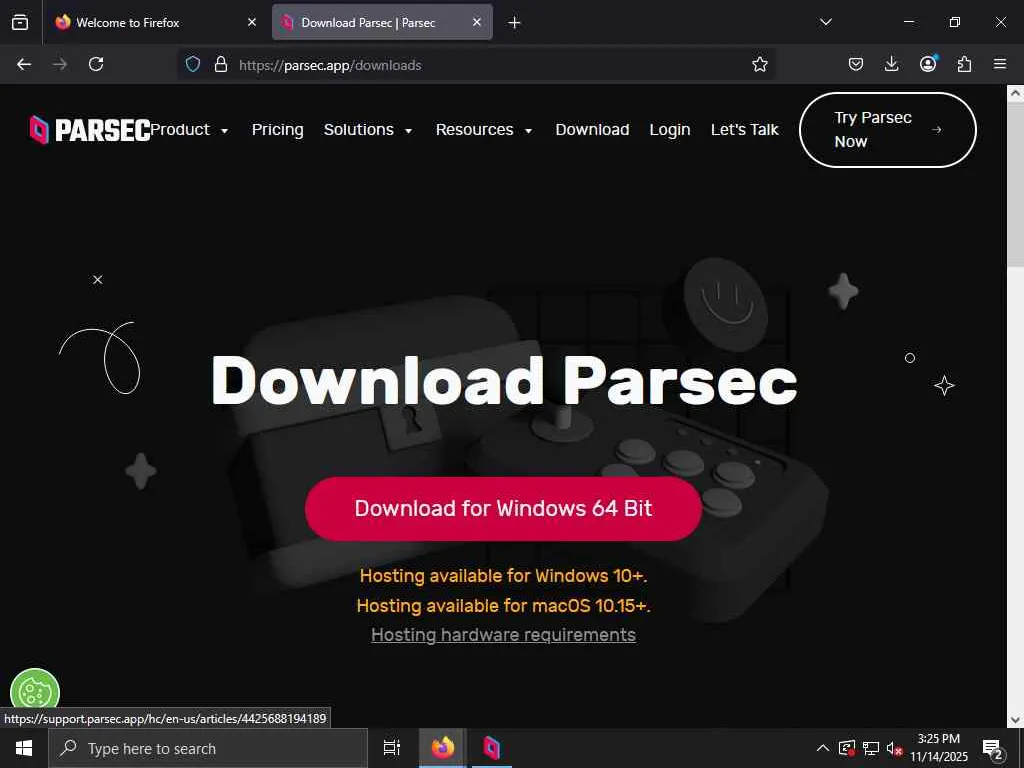Viewport: 1024px width, 768px height.
Task: Open a new browser tab
Action: pyautogui.click(x=514, y=23)
